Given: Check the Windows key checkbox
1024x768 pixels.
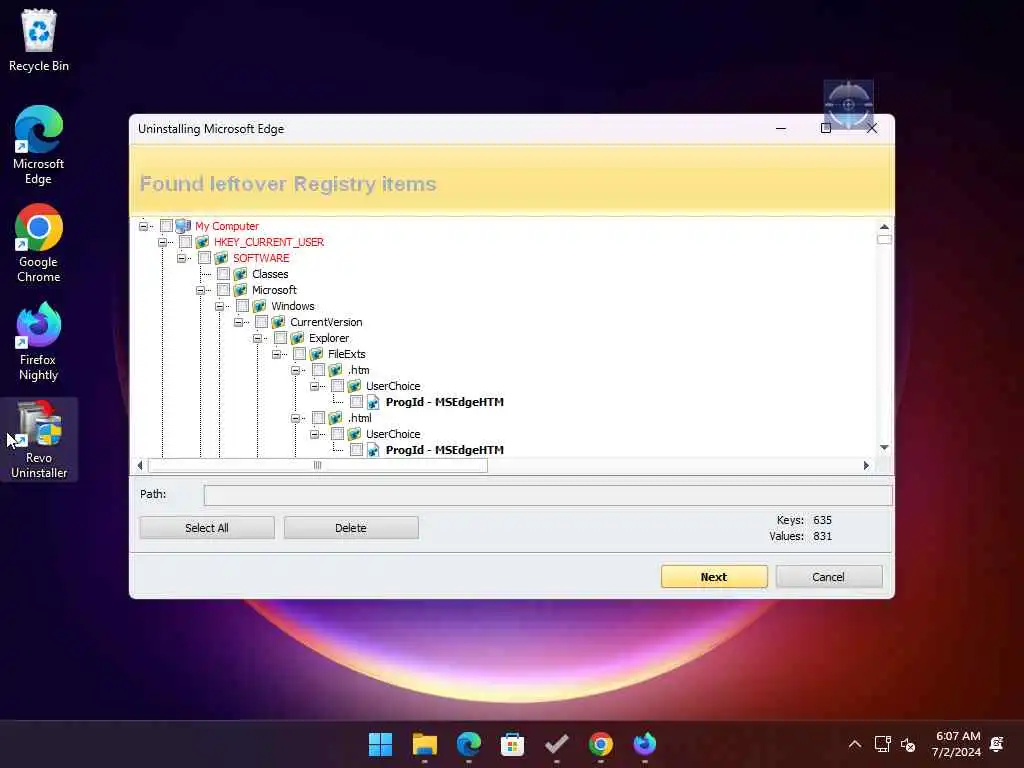Looking at the screenshot, I should (x=242, y=306).
